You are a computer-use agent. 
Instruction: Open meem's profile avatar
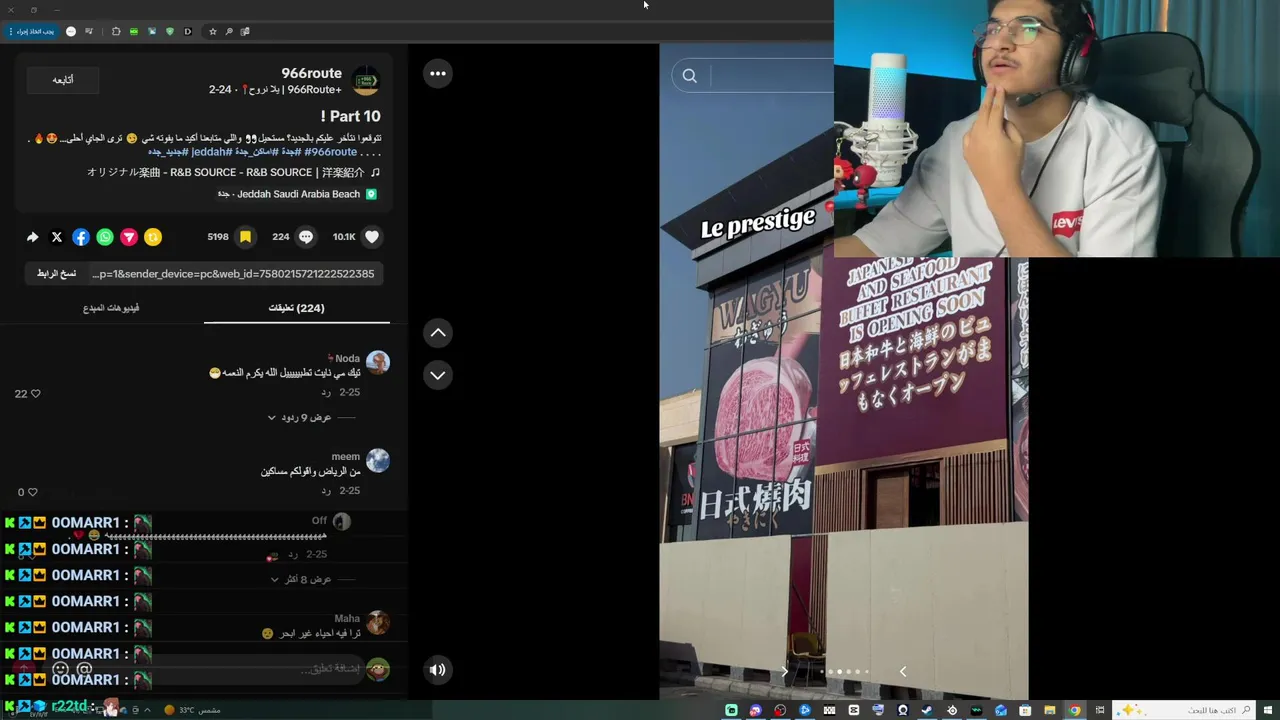click(x=378, y=460)
